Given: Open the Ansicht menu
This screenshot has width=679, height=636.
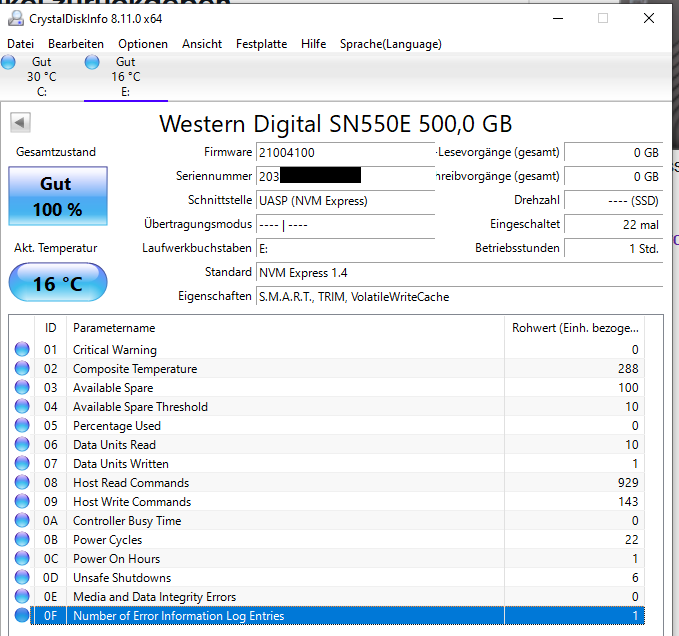Looking at the screenshot, I should [x=202, y=44].
